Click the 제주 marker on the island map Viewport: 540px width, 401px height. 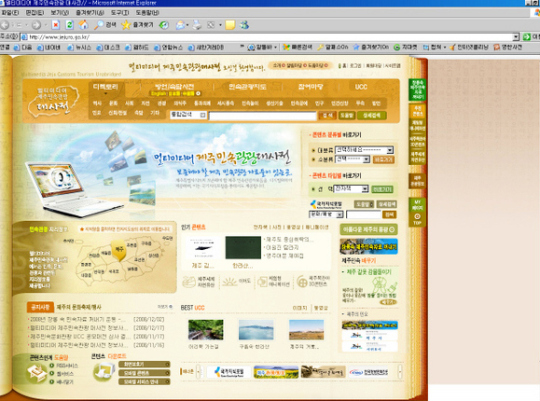coord(119,249)
